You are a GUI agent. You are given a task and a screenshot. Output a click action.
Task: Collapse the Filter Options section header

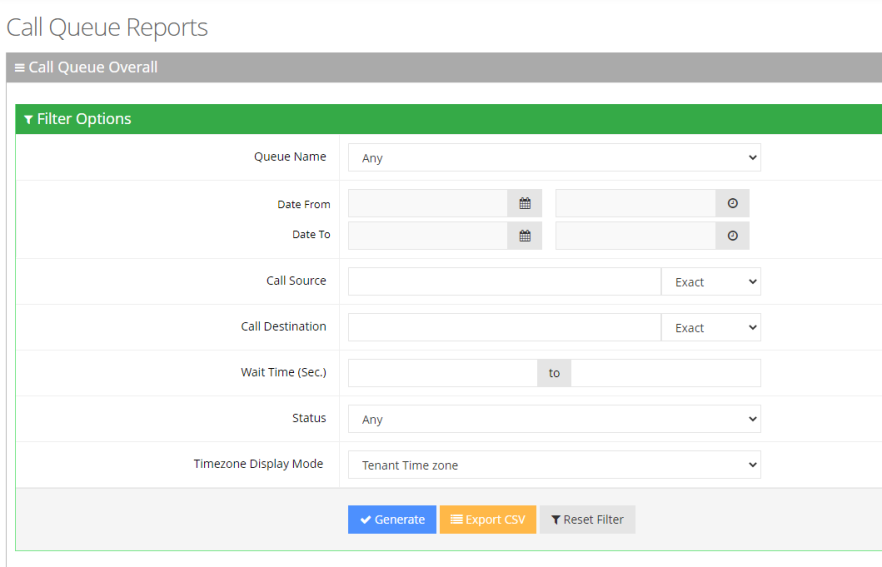click(78, 119)
